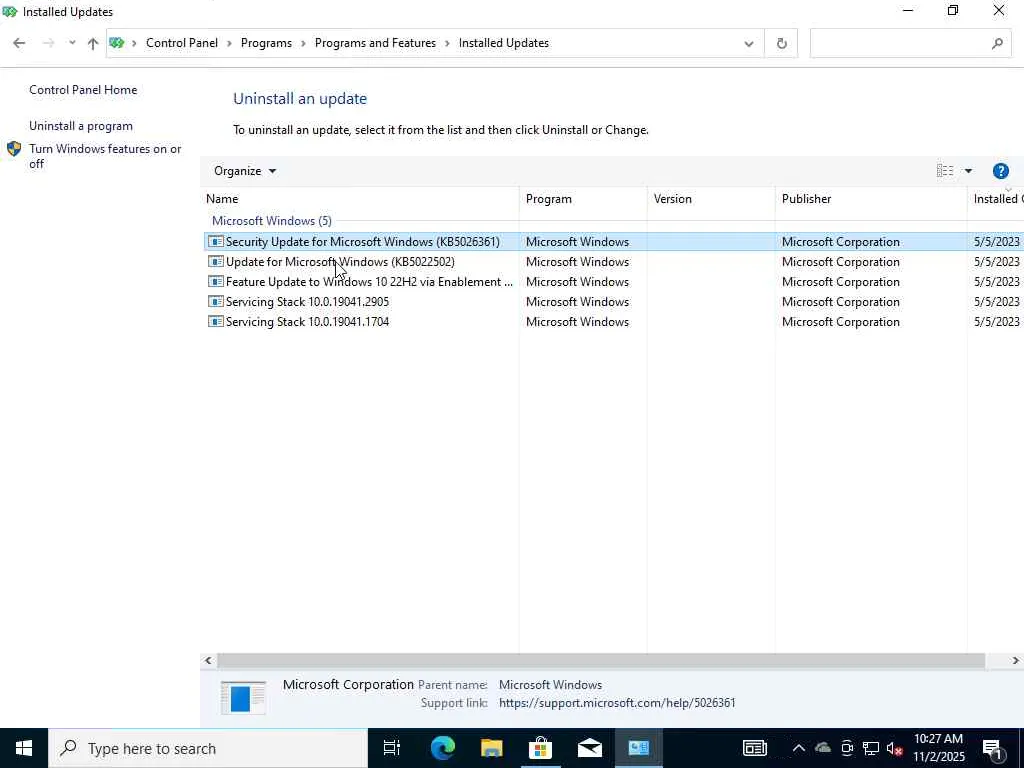Click icon of Feature Update 22H2 row
1024x768 pixels.
point(216,281)
